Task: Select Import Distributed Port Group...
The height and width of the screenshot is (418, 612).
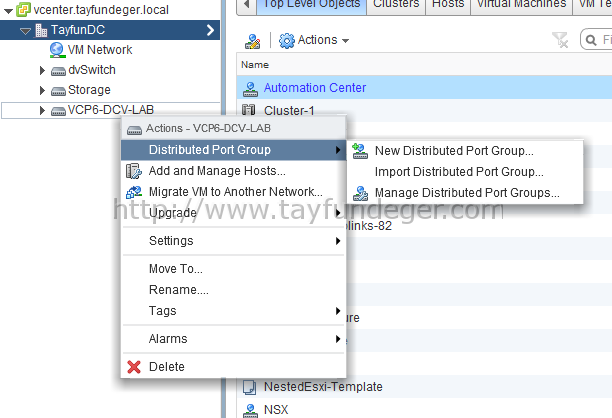Action: tap(465, 172)
